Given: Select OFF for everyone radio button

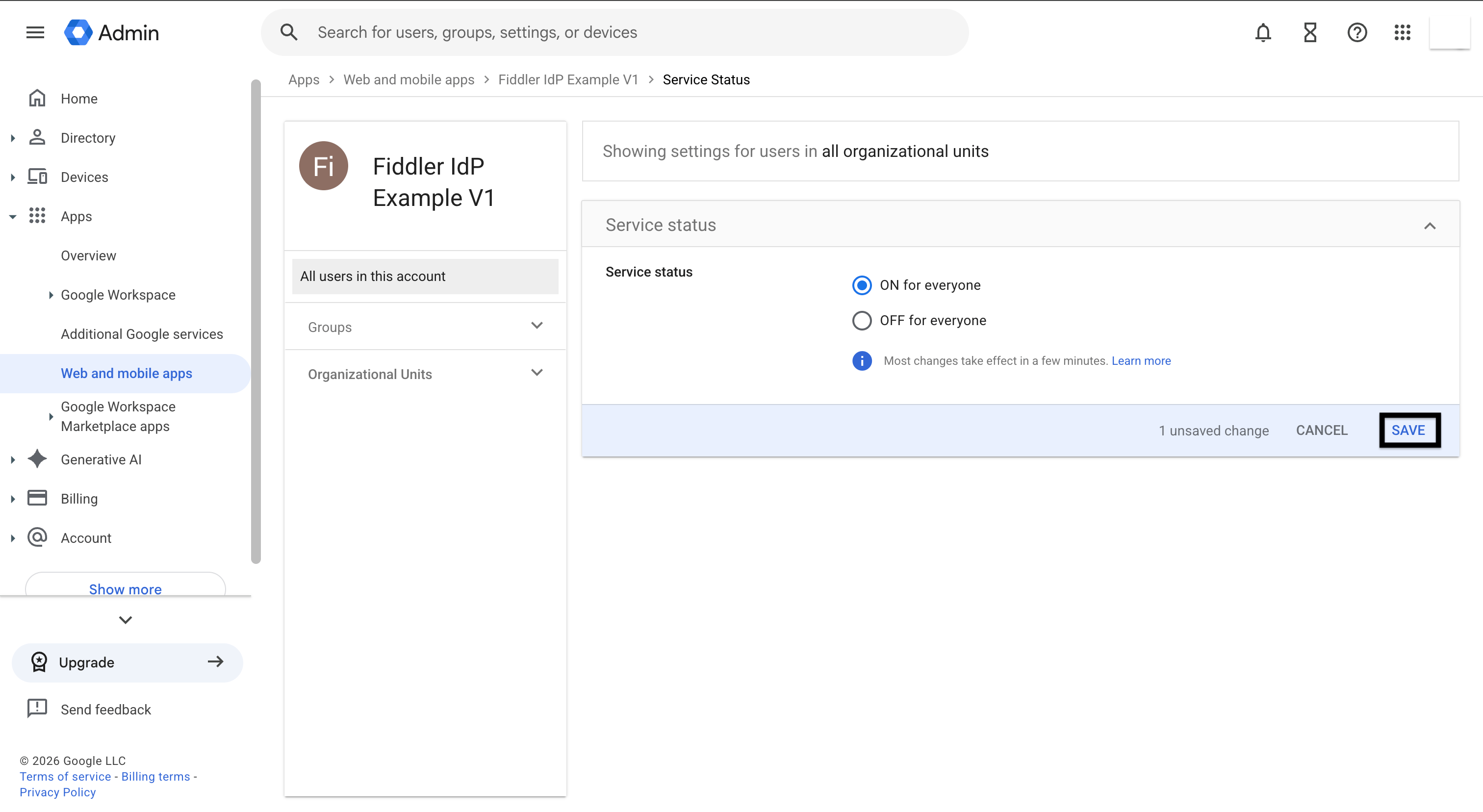Looking at the screenshot, I should pos(862,321).
